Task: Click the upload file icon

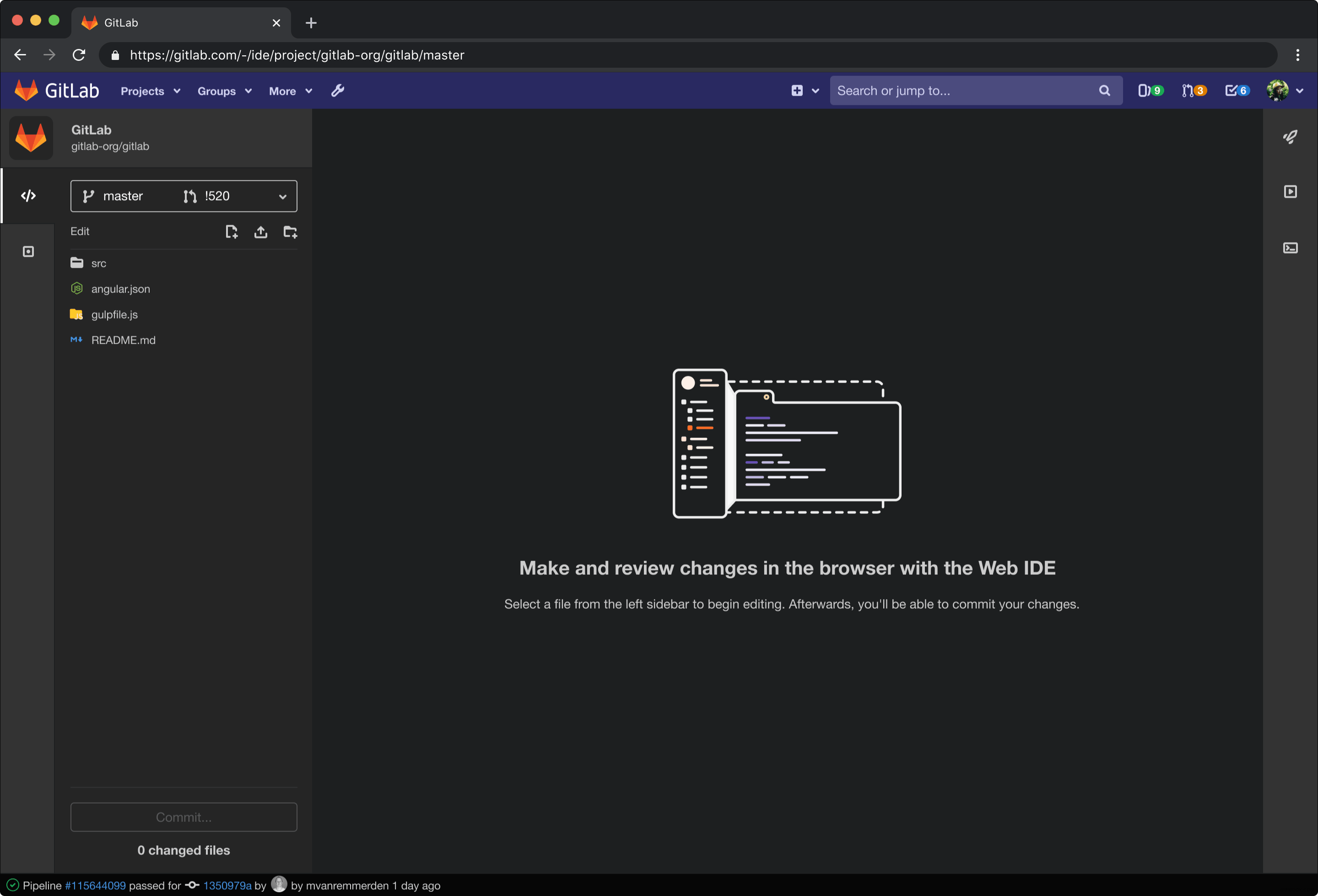Action: click(x=261, y=232)
